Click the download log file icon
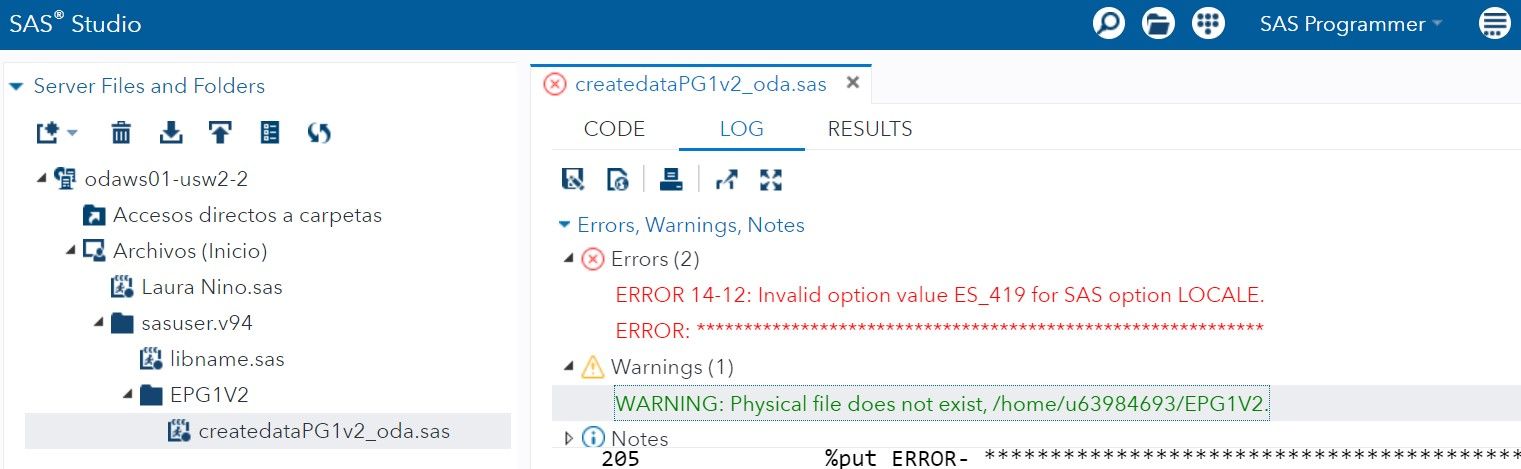The image size is (1521, 469). click(618, 180)
